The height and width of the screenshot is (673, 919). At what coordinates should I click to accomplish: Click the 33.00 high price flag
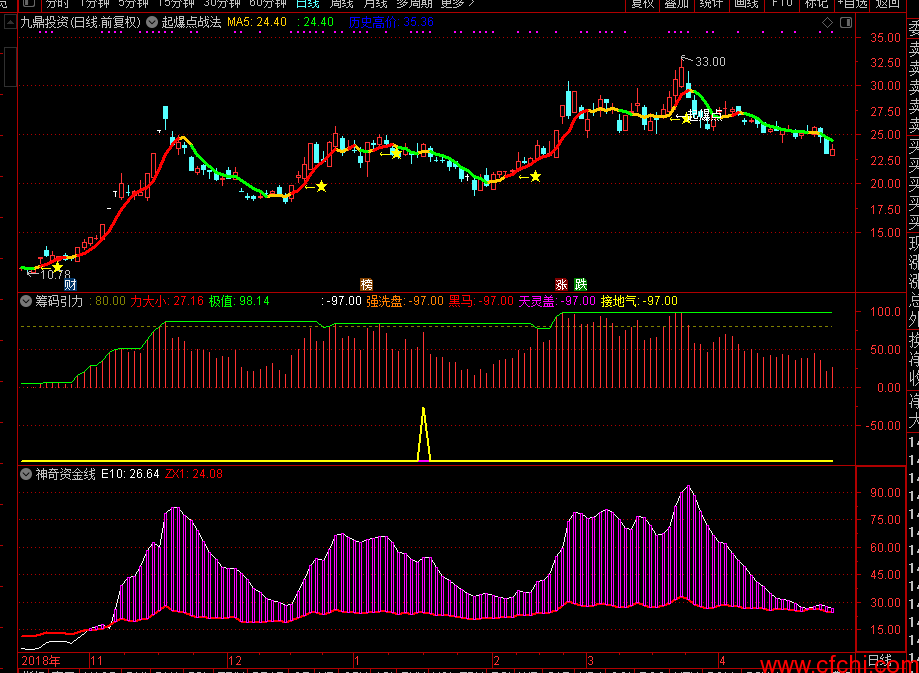click(x=709, y=62)
